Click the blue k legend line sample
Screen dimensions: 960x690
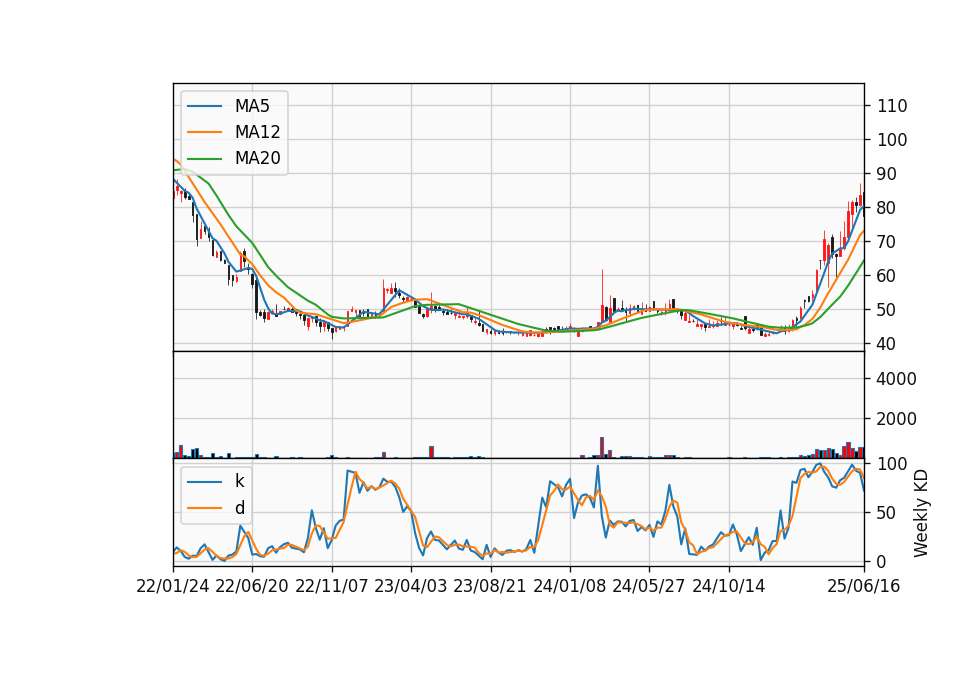pyautogui.click(x=204, y=481)
